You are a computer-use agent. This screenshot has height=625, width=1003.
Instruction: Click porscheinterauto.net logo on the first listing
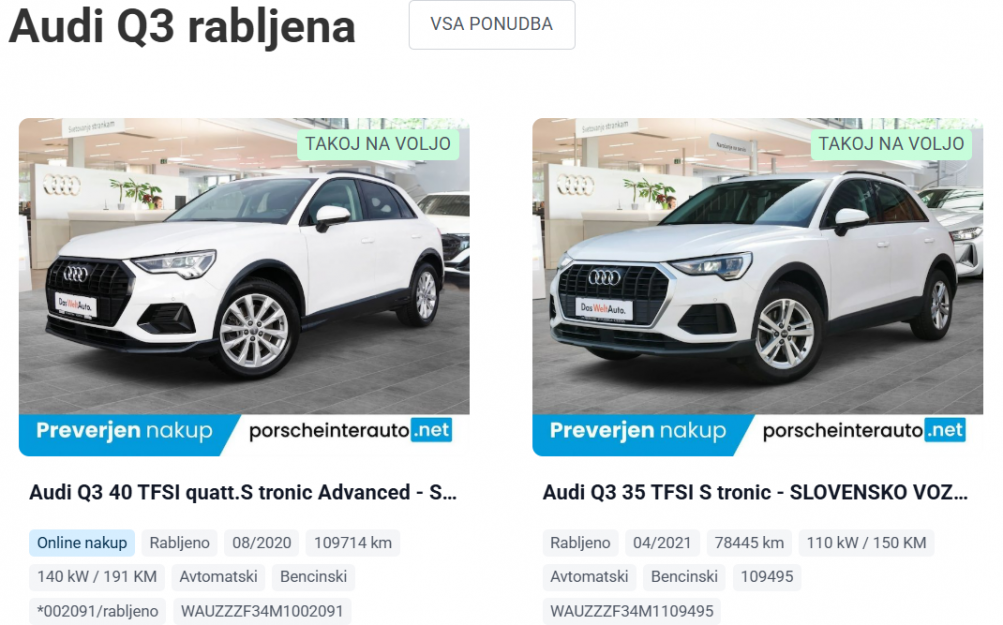(351, 431)
